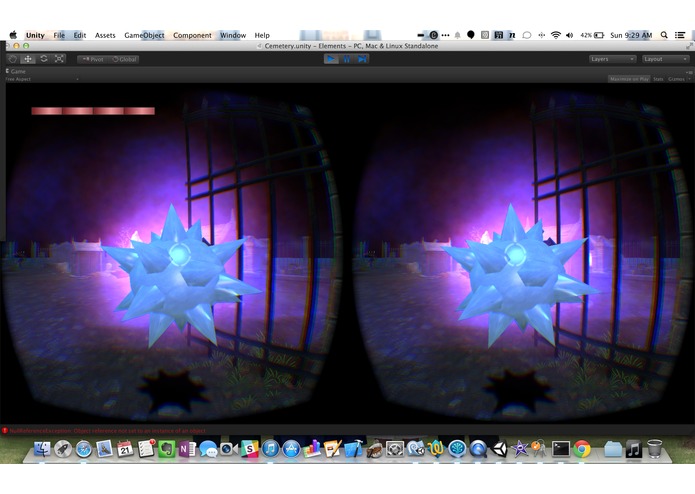Toggle Global handle rotation mode
695x494 pixels.
point(124,59)
